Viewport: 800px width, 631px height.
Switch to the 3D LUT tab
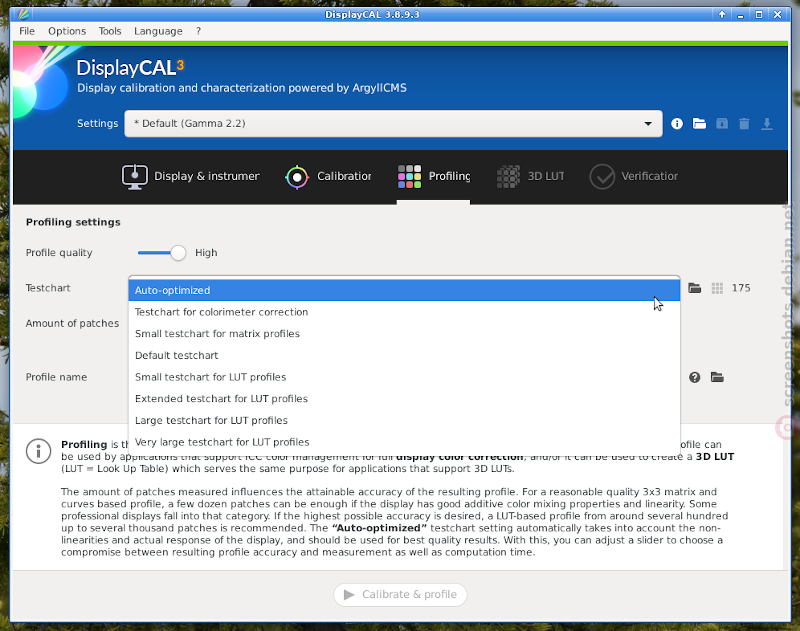pos(531,176)
